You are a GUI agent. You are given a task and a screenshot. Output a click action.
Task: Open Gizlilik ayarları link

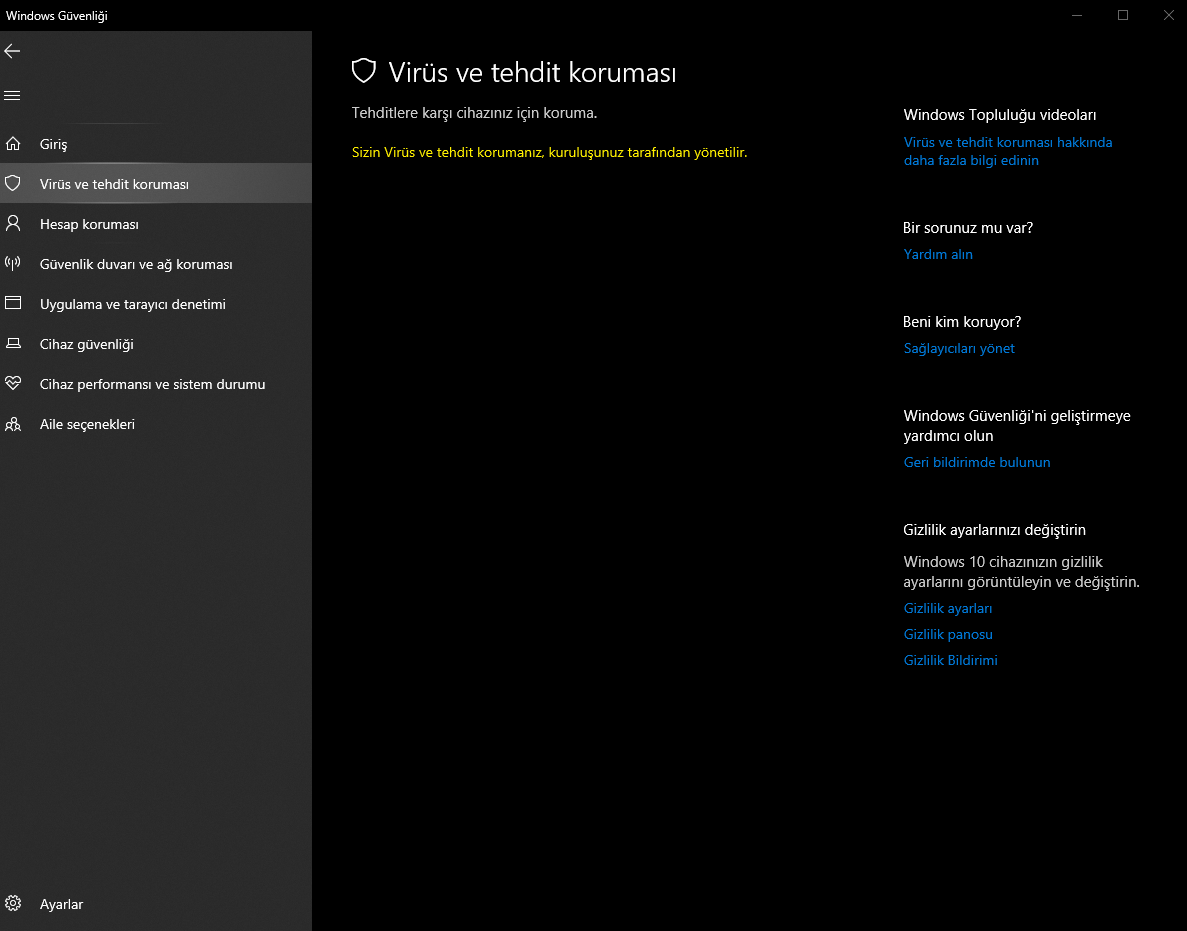[x=948, y=608]
